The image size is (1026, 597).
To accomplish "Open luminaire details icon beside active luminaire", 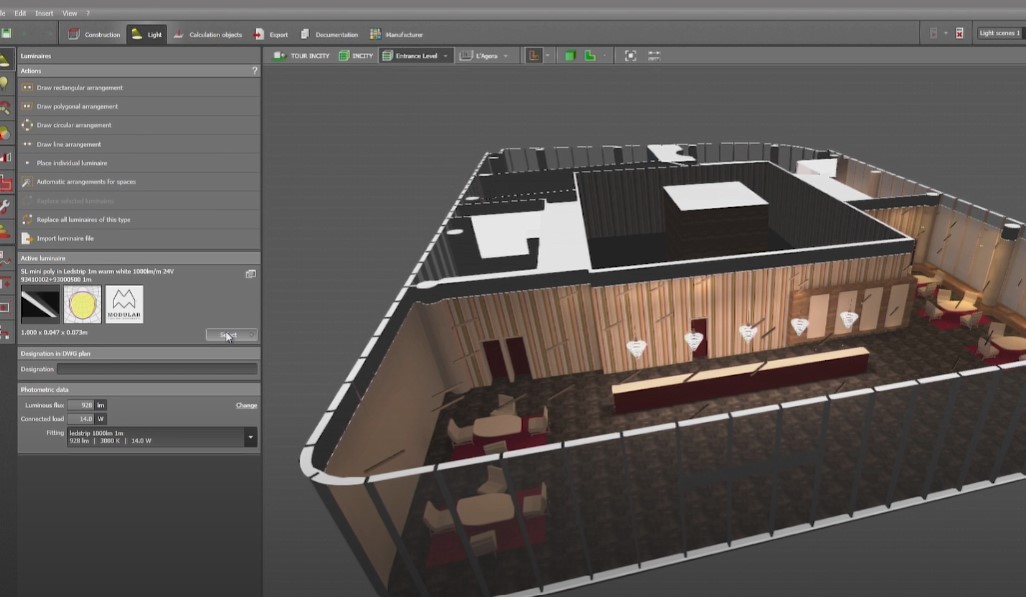I will click(250, 273).
